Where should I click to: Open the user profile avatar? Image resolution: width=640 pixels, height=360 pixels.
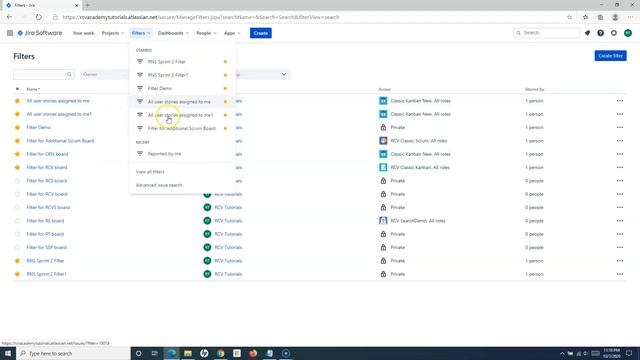click(628, 33)
